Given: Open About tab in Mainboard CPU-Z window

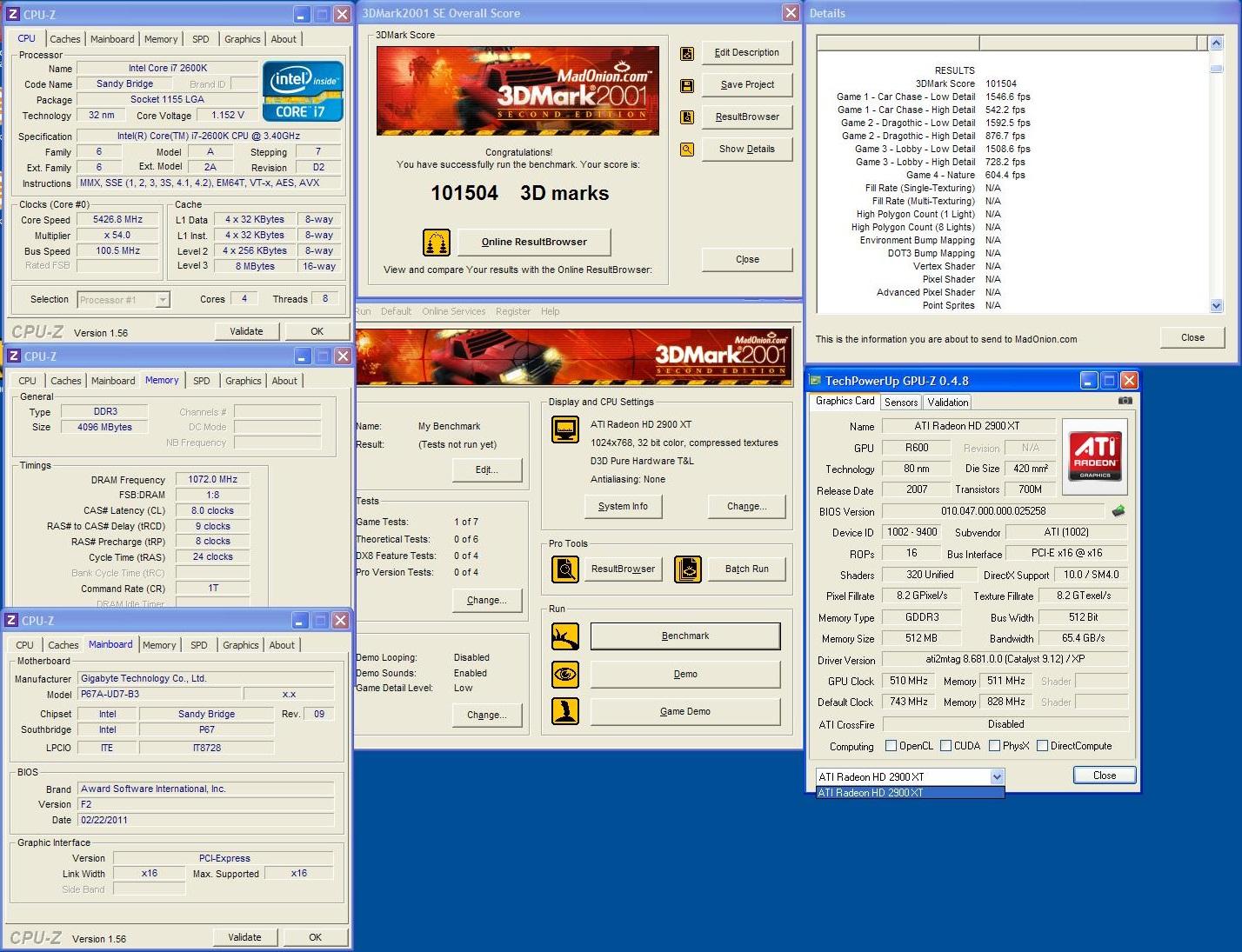Looking at the screenshot, I should pyautogui.click(x=282, y=645).
